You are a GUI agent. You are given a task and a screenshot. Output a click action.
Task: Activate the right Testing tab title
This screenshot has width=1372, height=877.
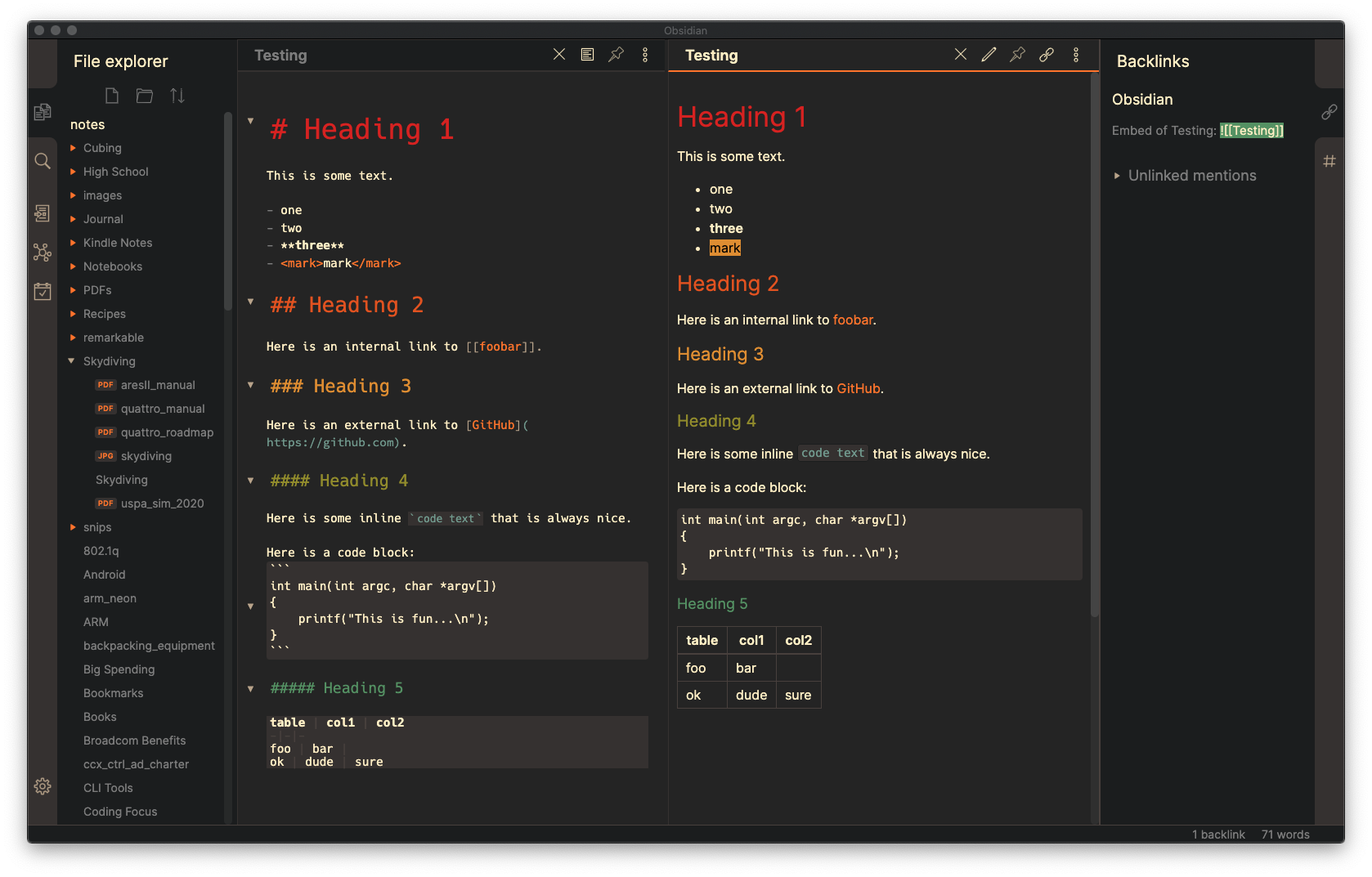(711, 56)
